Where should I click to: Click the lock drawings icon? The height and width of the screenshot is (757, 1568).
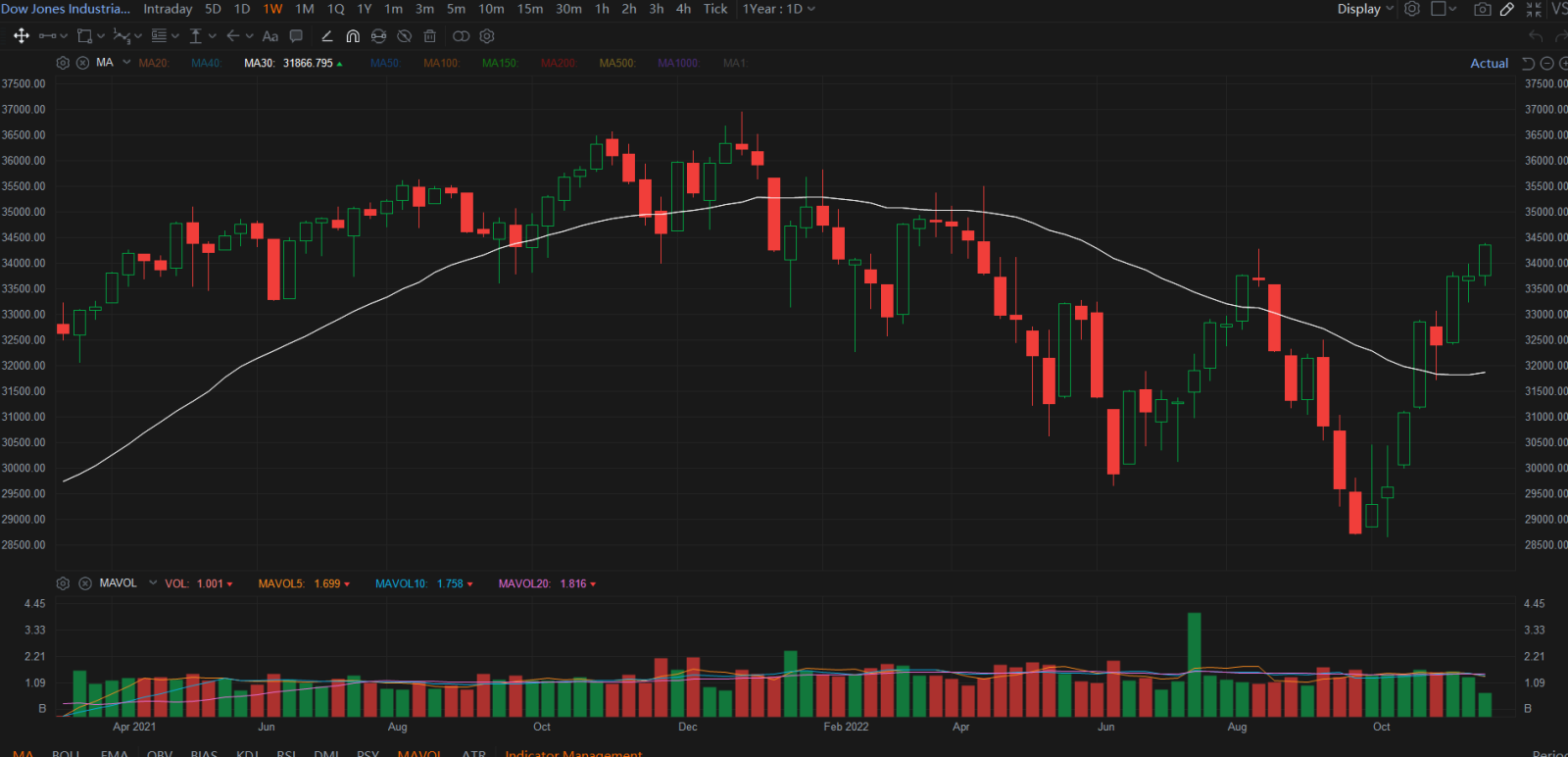point(378,36)
